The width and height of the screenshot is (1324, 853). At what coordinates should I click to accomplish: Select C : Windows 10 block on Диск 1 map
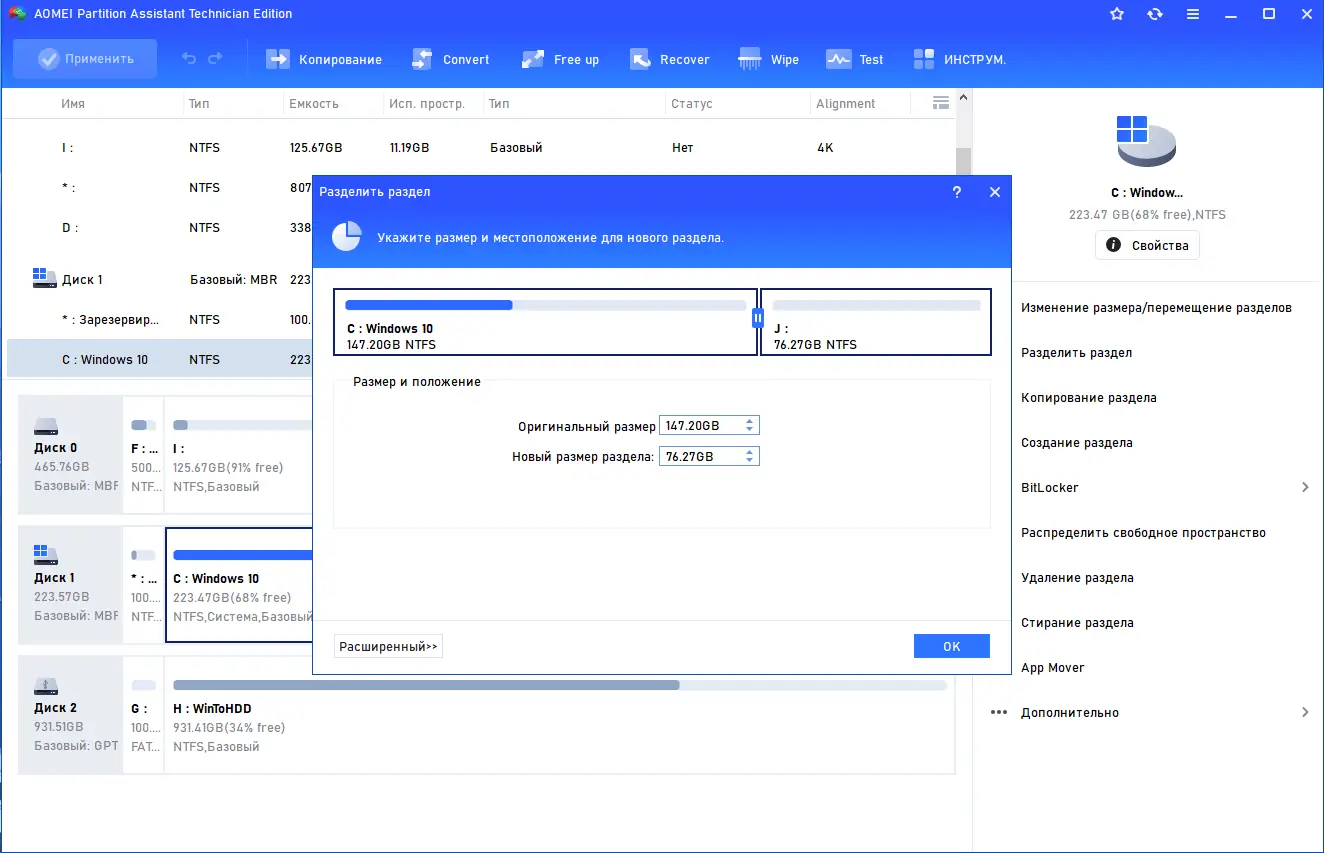pos(240,586)
